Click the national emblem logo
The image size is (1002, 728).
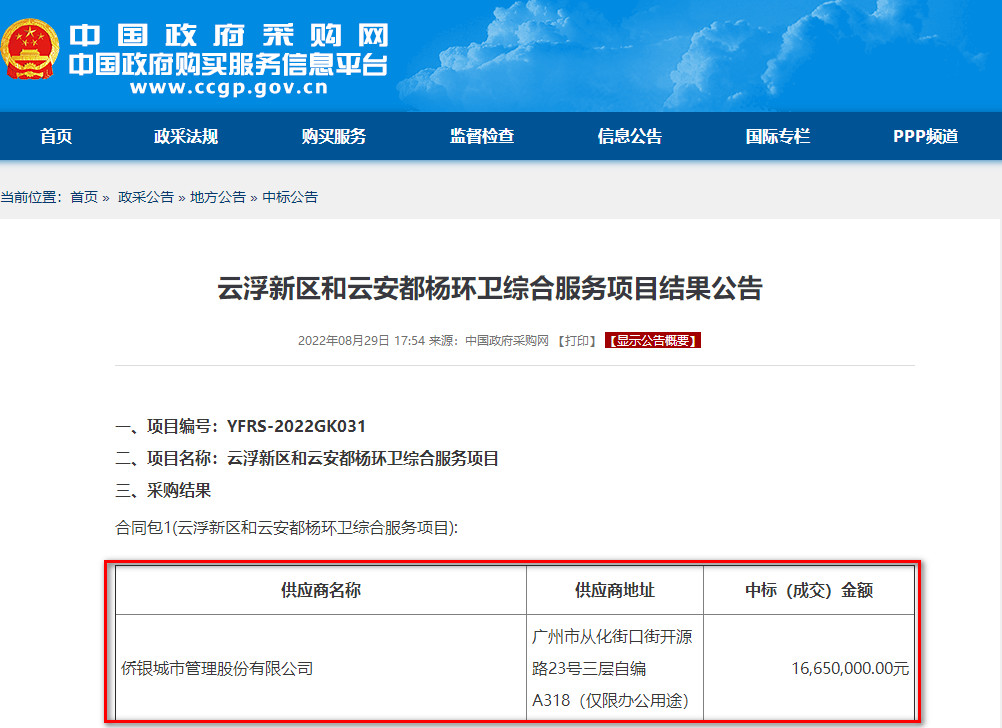click(29, 49)
